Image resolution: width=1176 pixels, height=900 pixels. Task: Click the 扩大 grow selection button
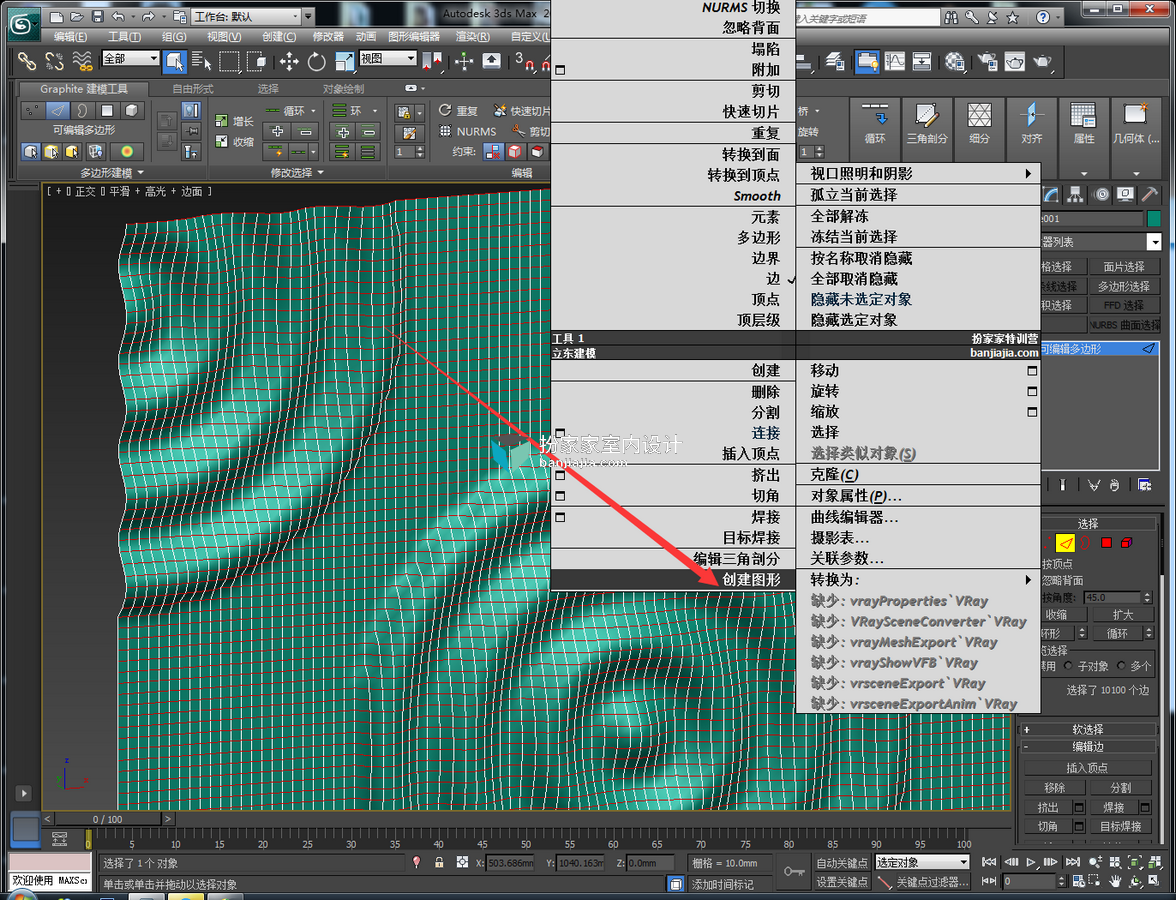(x=1122, y=614)
